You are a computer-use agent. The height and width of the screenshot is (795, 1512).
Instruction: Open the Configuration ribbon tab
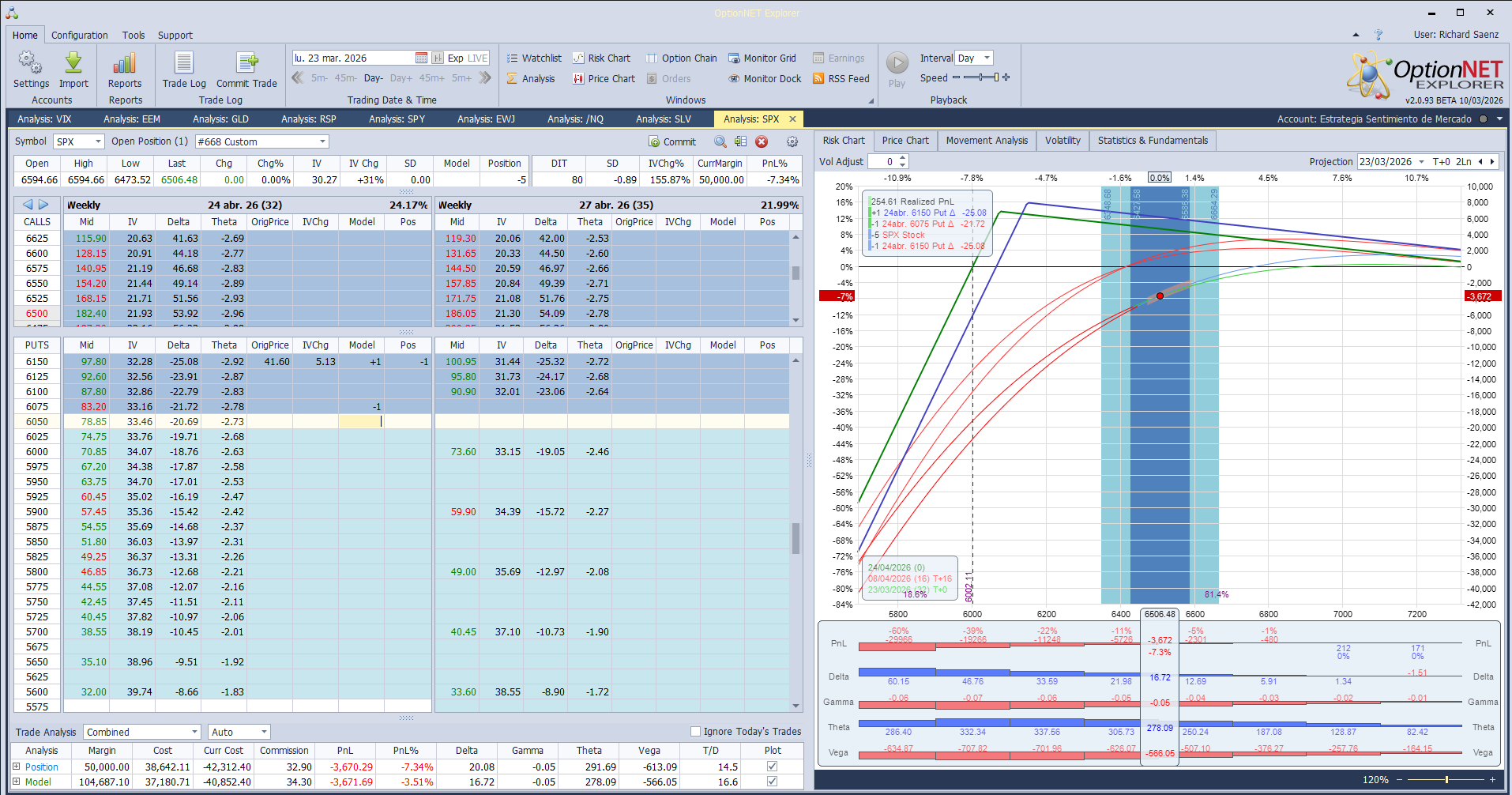80,35
